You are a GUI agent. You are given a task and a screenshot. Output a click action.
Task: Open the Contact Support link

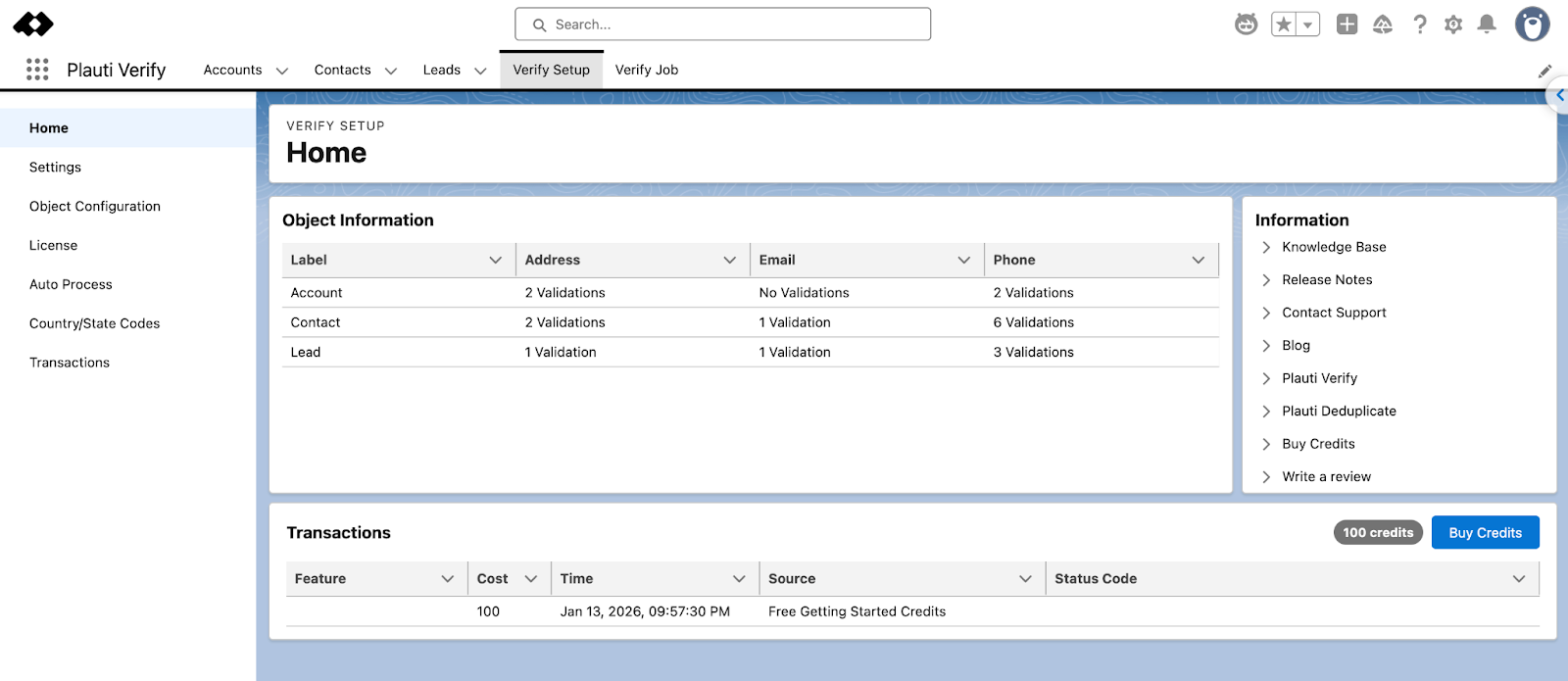pos(1333,313)
